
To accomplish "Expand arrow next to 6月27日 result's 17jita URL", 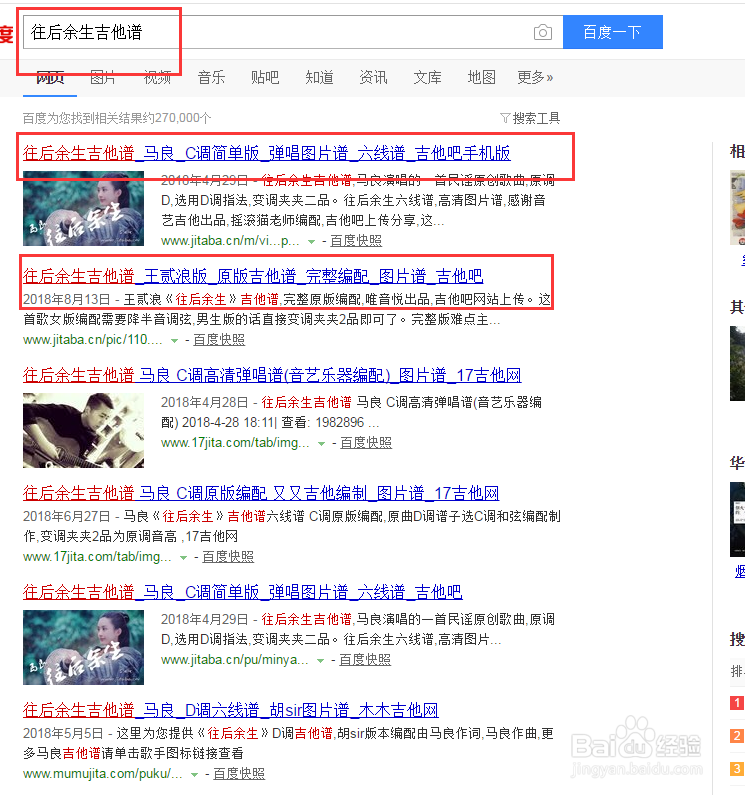I will pos(183,558).
